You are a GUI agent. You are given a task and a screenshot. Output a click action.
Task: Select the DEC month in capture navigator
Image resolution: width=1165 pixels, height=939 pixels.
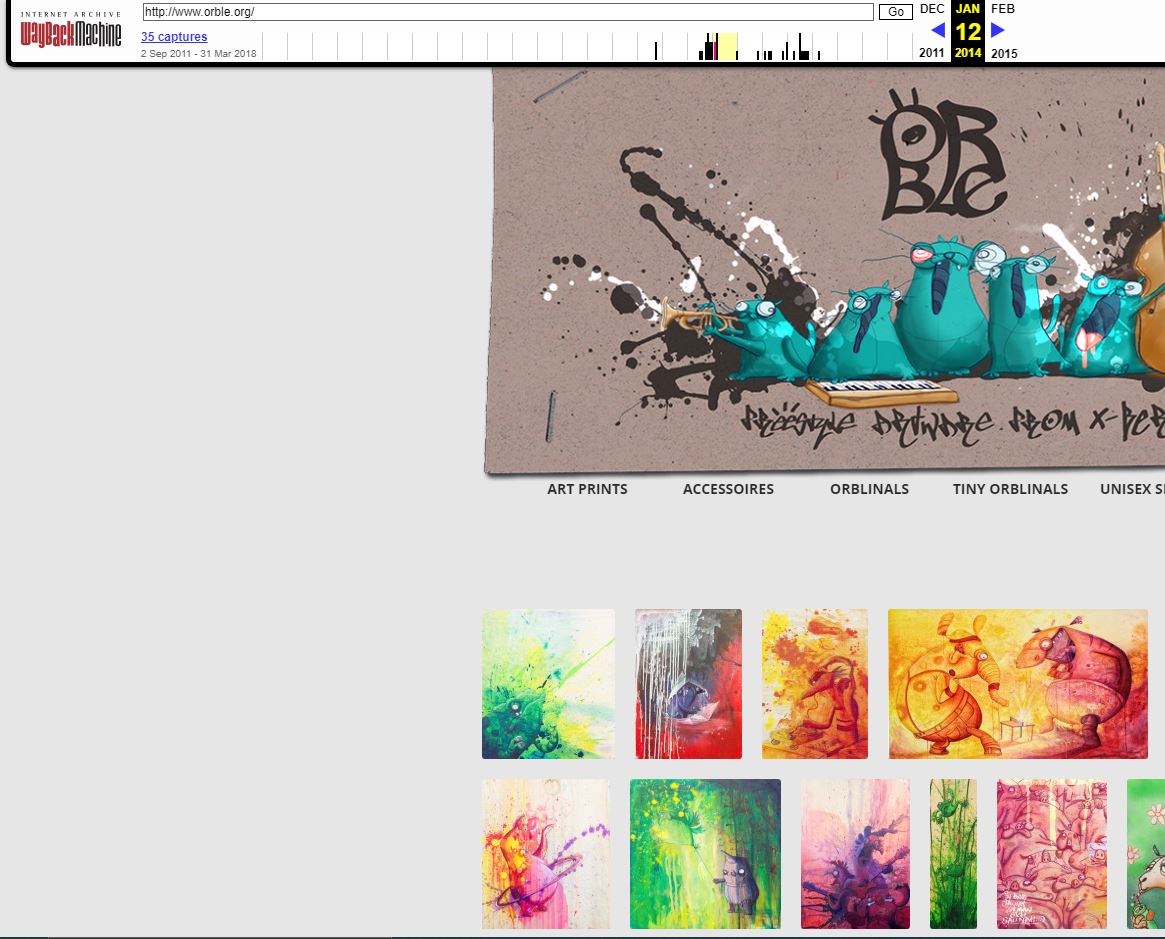pyautogui.click(x=932, y=9)
